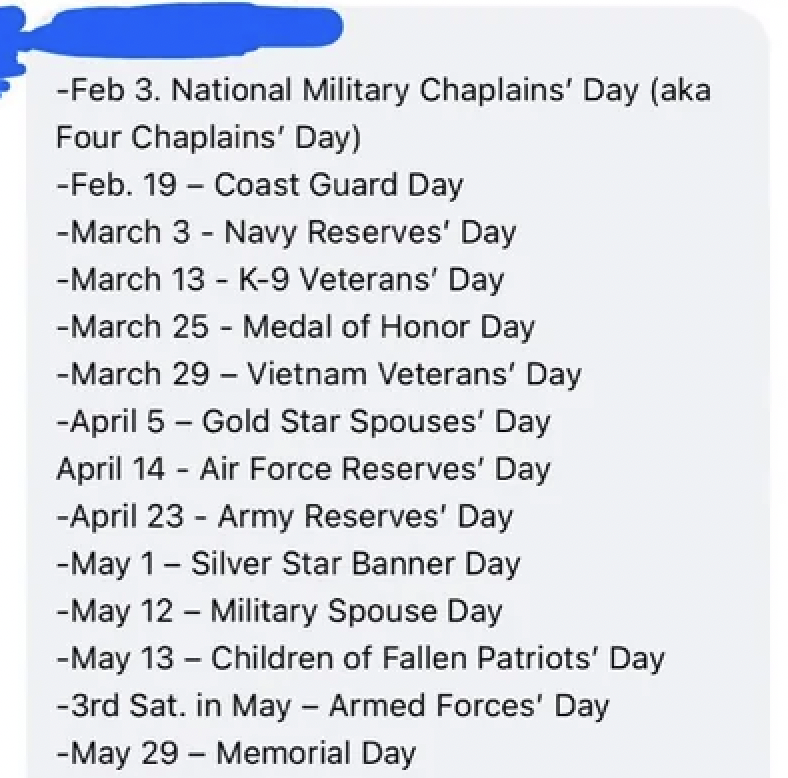
Task: Click the March 25 Medal of Honor Day entry
Action: (x=296, y=327)
